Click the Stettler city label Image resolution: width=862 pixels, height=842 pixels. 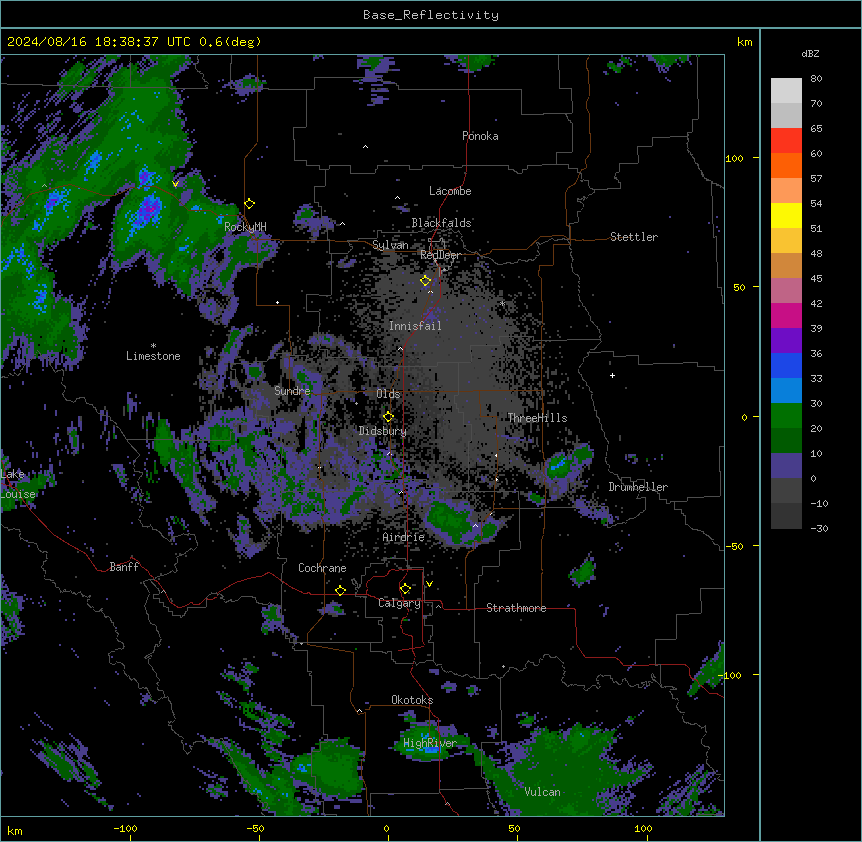[x=634, y=237]
